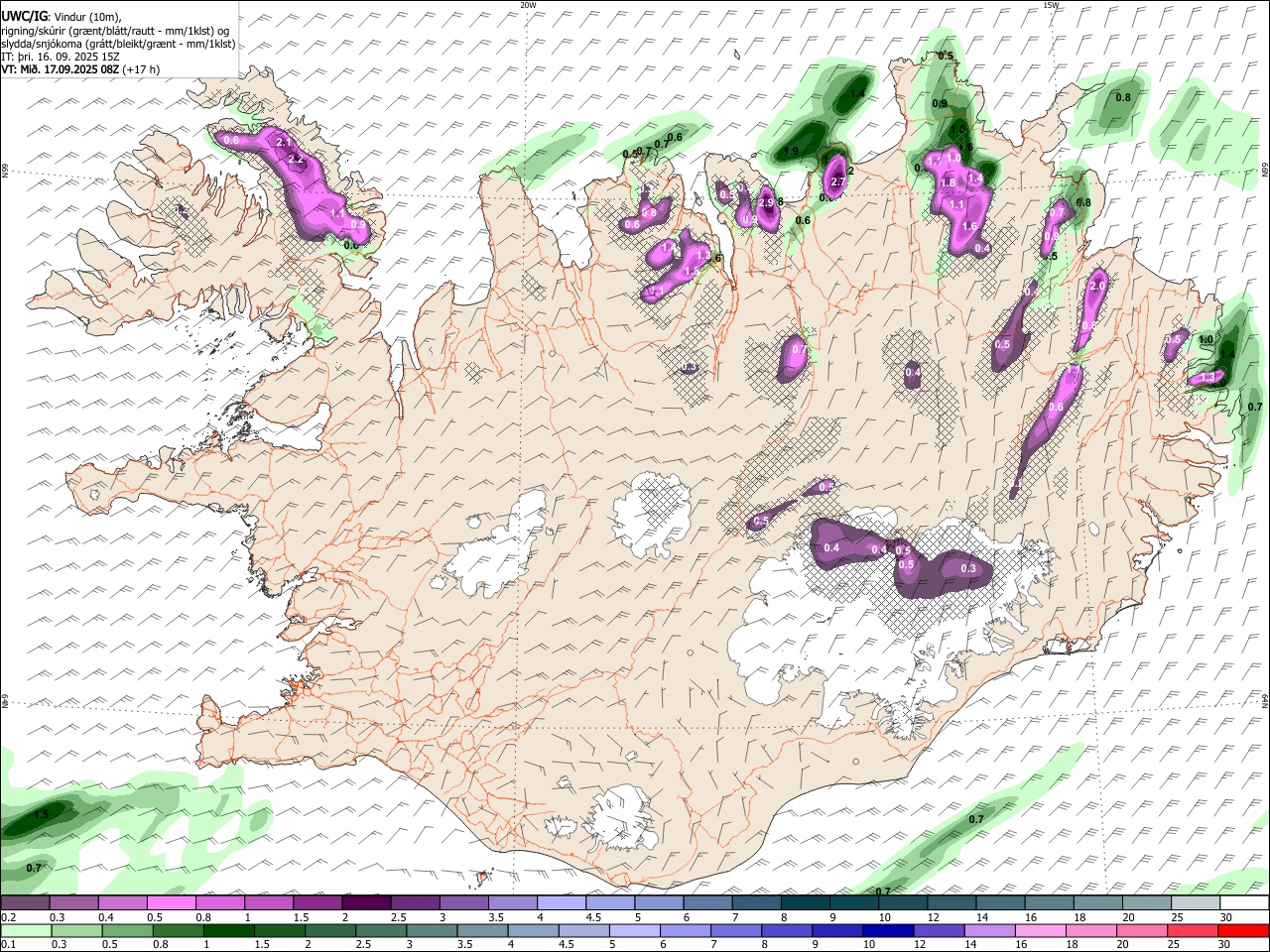Pick the palest green rain-scale swatch starting at 0.1
Screen dimensions: 1270x952
pyautogui.click(x=26, y=931)
